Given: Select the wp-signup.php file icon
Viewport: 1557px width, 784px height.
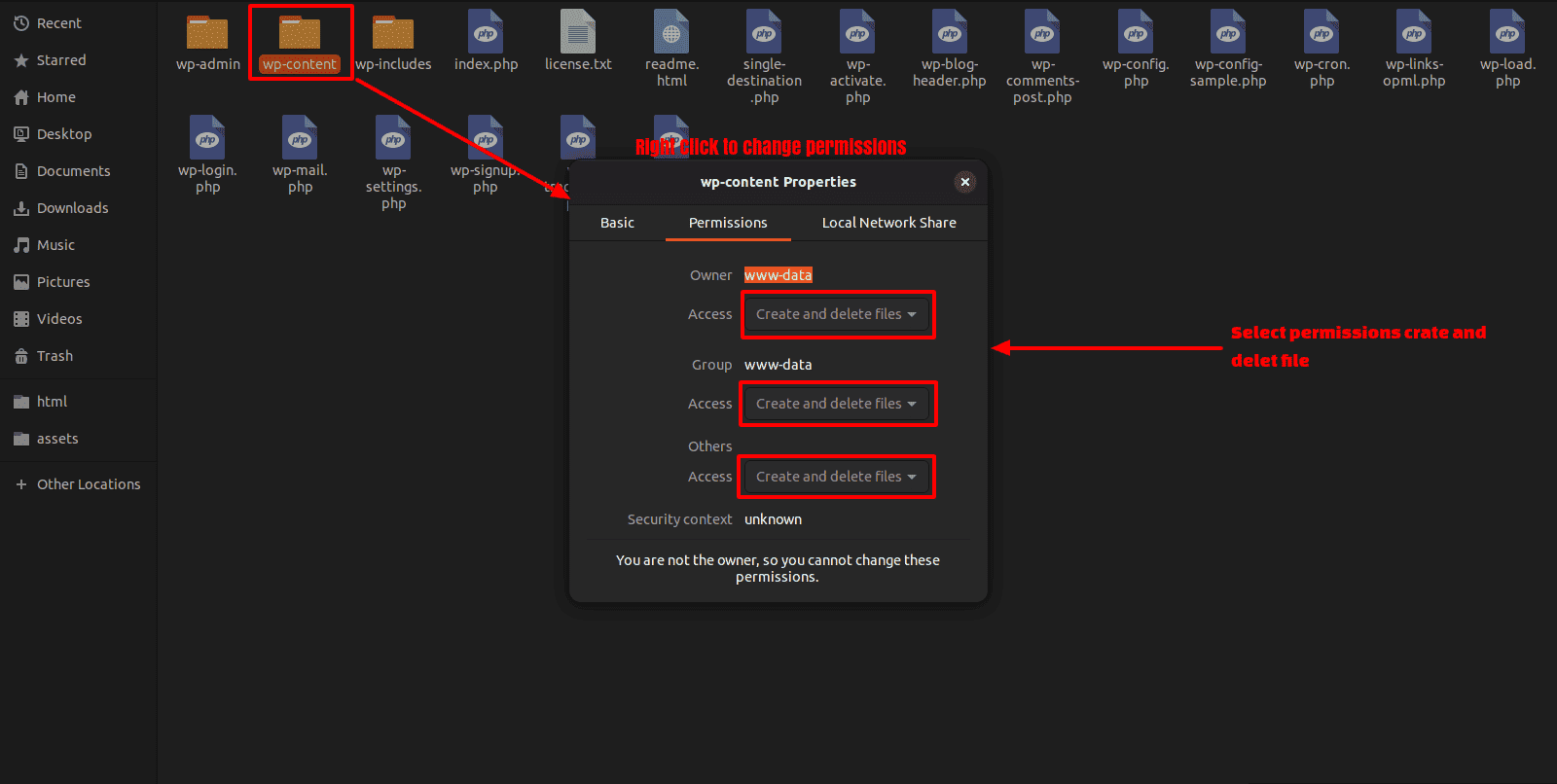Looking at the screenshot, I should point(486,137).
